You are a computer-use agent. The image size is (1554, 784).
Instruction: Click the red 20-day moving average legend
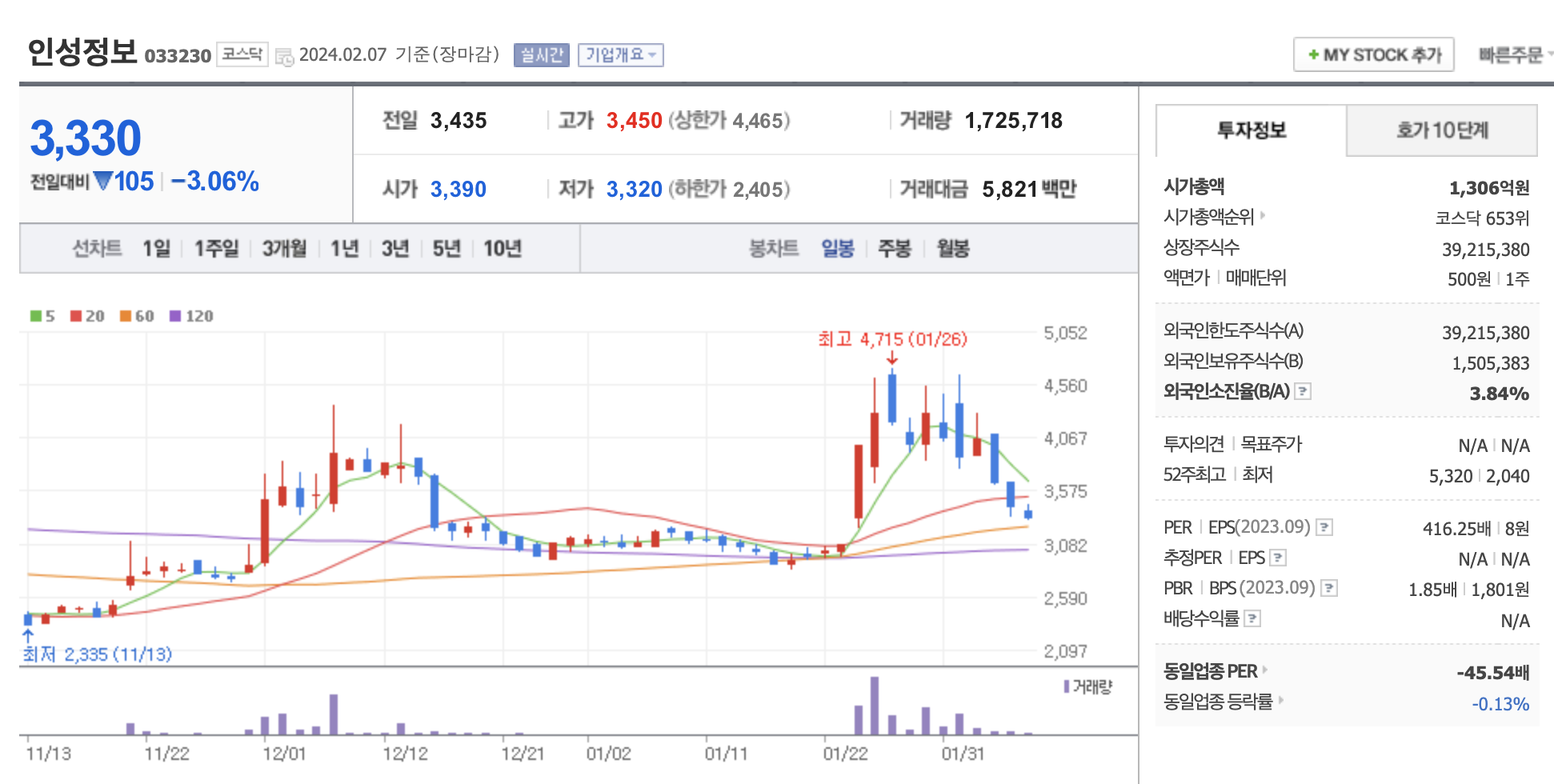coord(87,316)
